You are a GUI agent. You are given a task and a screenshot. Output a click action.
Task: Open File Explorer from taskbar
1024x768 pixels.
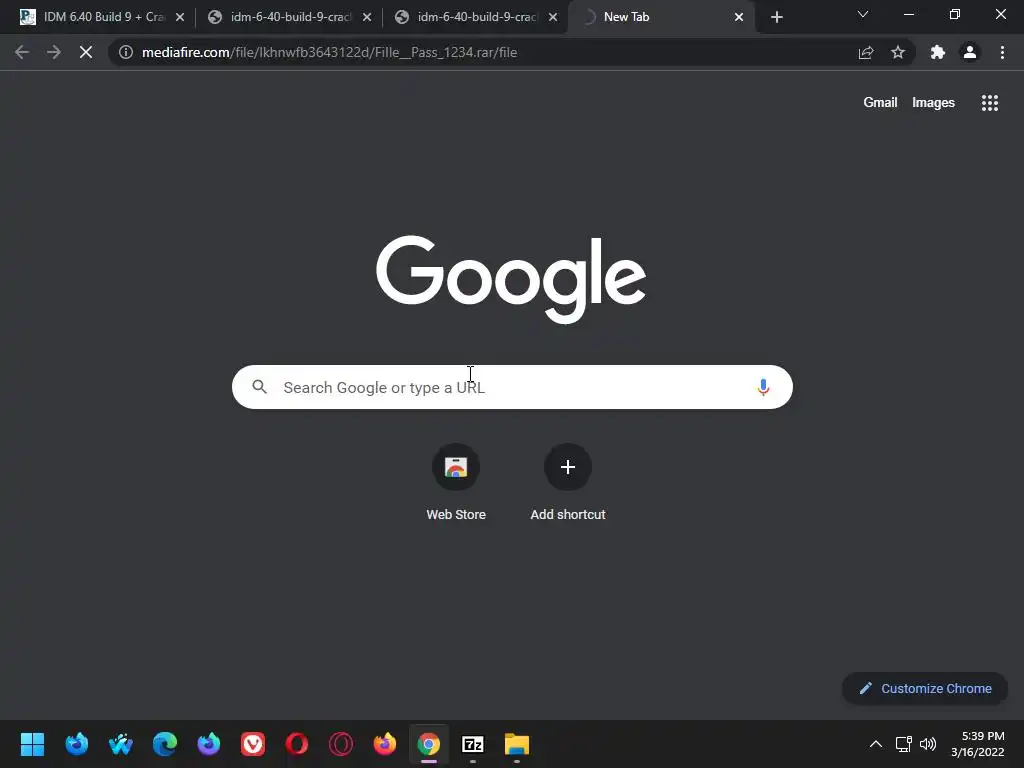pyautogui.click(x=517, y=744)
